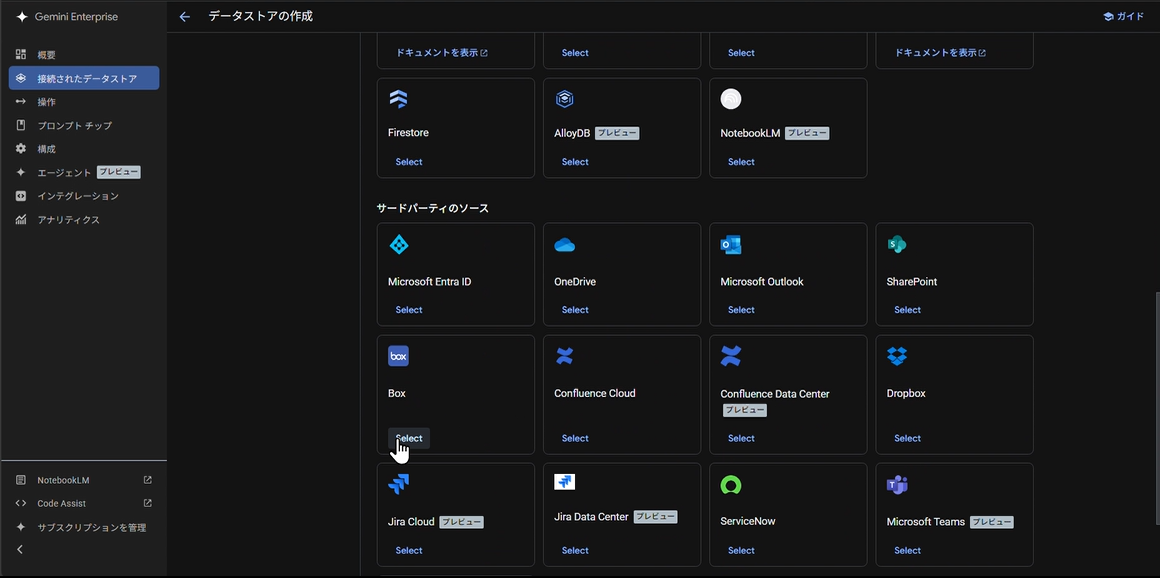Click the OneDrive cloud icon
The width and height of the screenshot is (1160, 578).
[x=564, y=245]
